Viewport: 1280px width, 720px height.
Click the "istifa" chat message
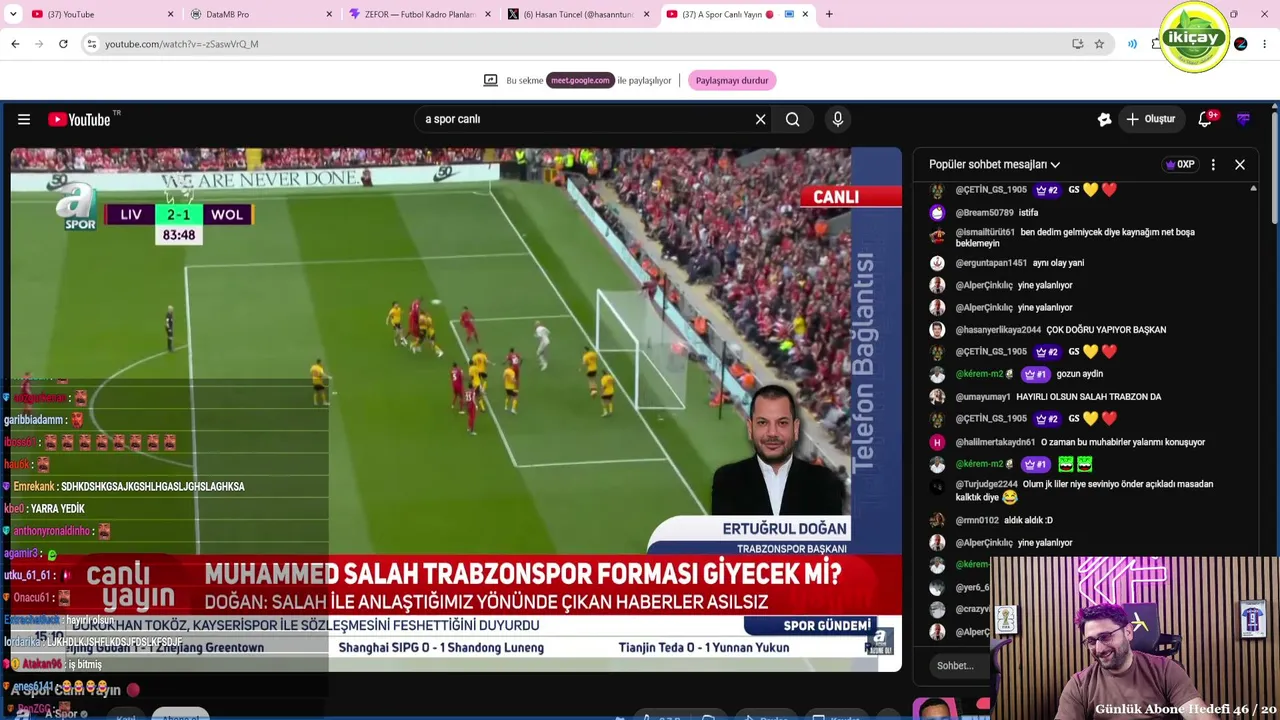pos(1028,213)
